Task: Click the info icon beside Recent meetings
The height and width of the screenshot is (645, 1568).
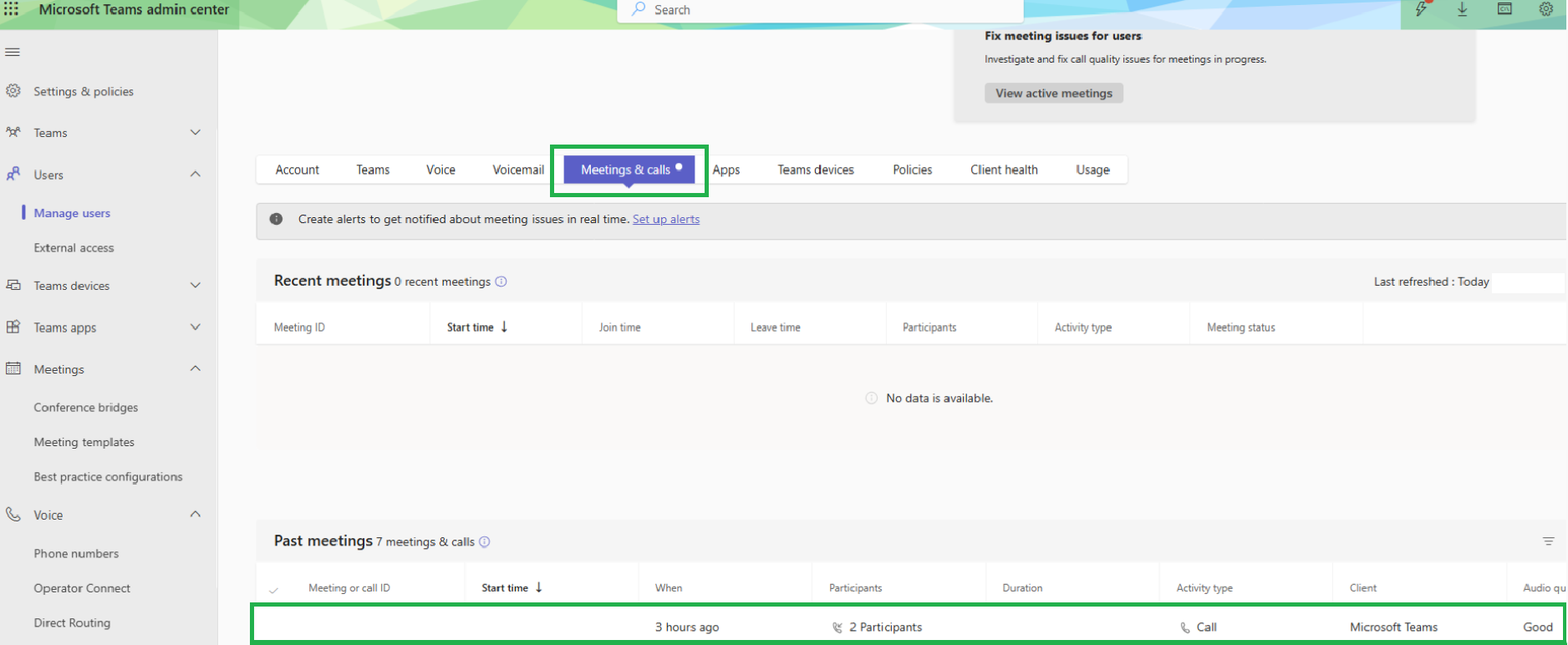Action: 501,282
